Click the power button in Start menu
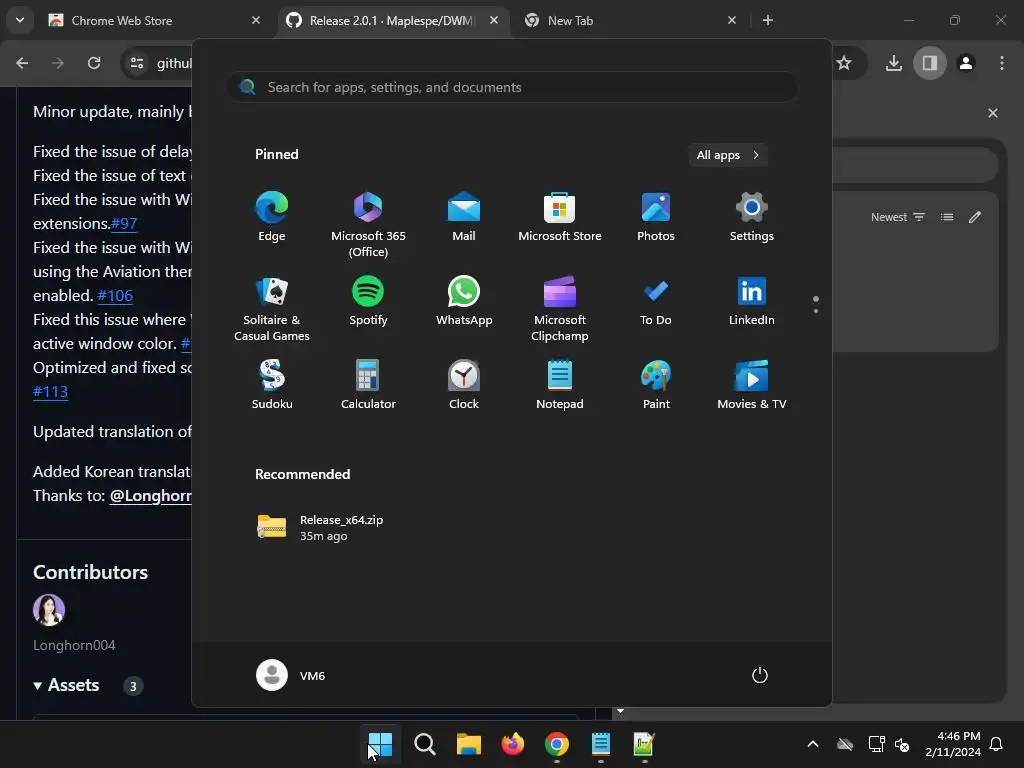 click(x=760, y=675)
